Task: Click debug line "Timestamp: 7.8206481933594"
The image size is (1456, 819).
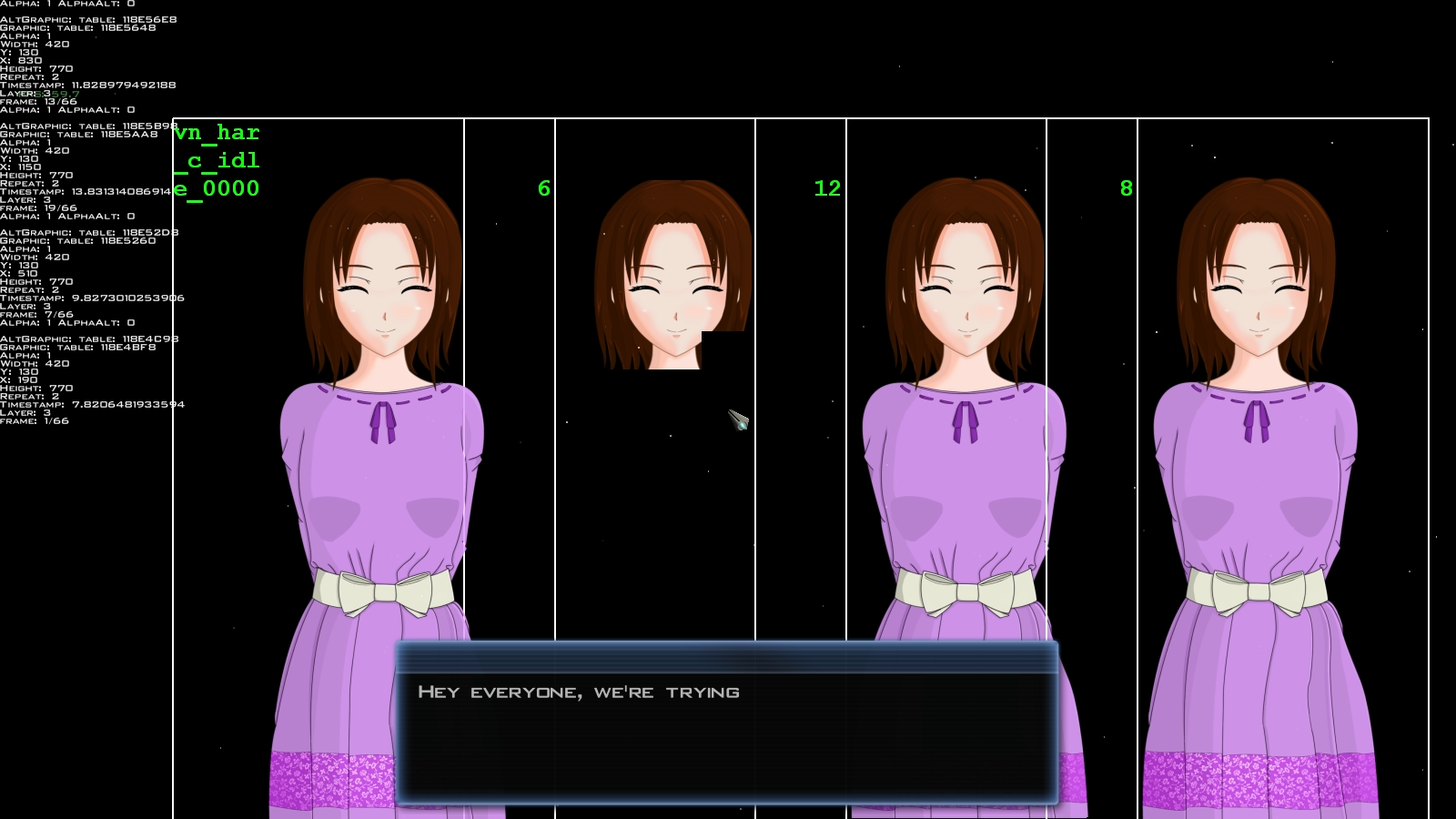Action: tap(92, 405)
